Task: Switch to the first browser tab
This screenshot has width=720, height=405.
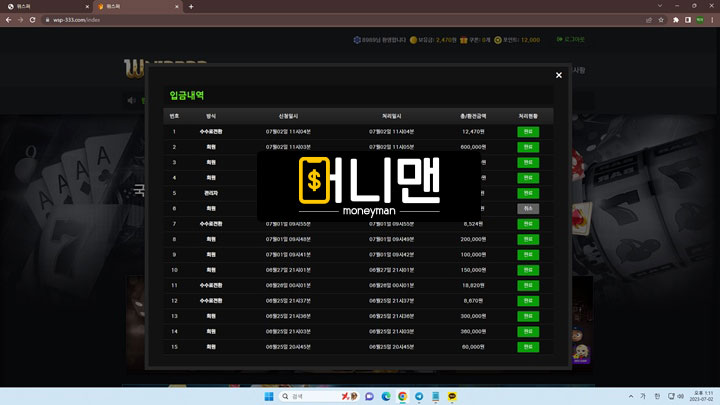Action: click(x=46, y=6)
